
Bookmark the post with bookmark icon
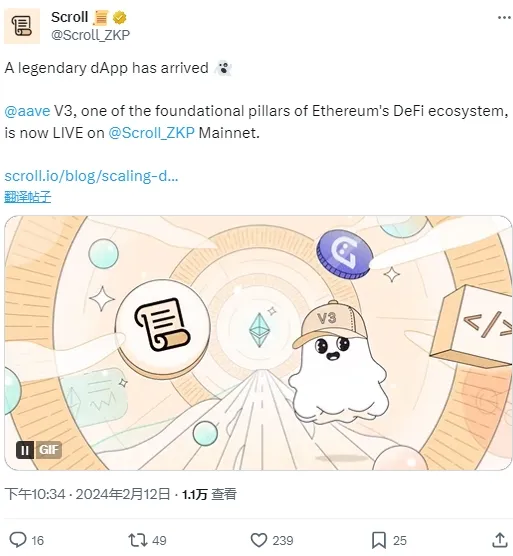pos(379,540)
